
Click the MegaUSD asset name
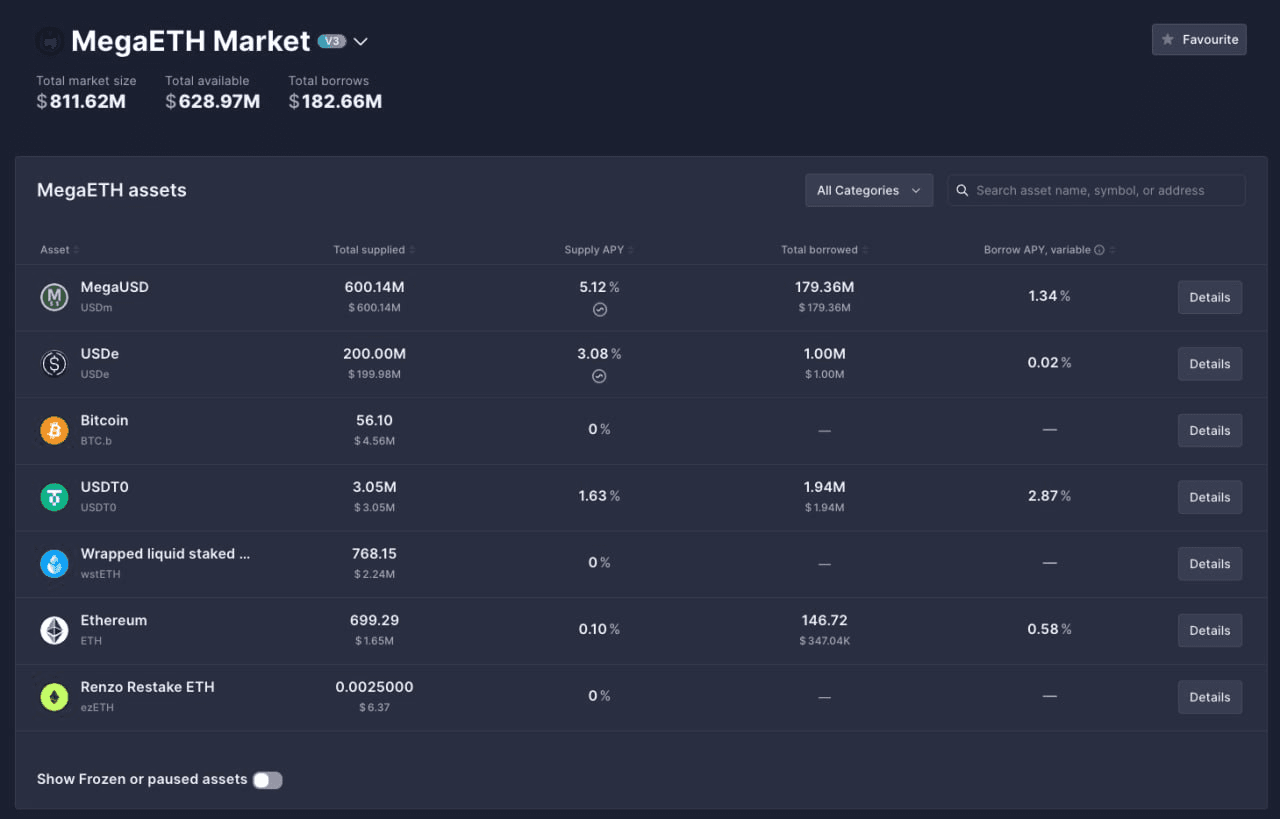click(115, 287)
